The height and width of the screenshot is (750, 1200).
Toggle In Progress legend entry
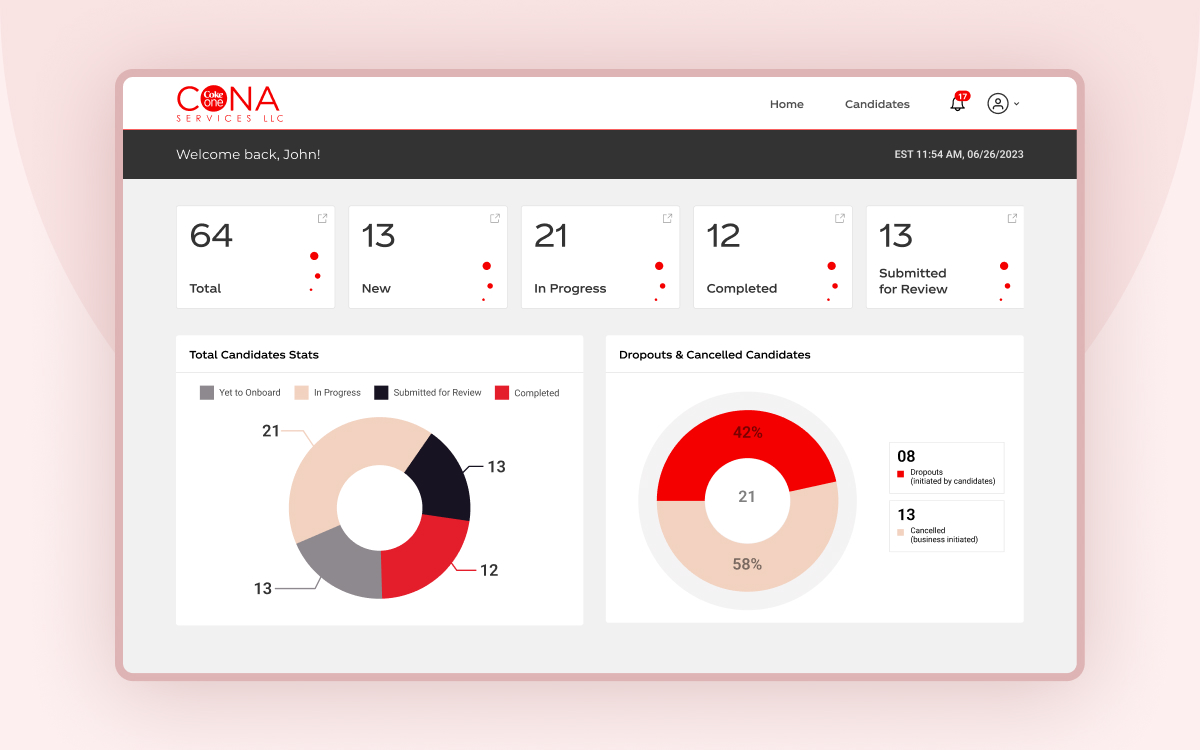[328, 393]
